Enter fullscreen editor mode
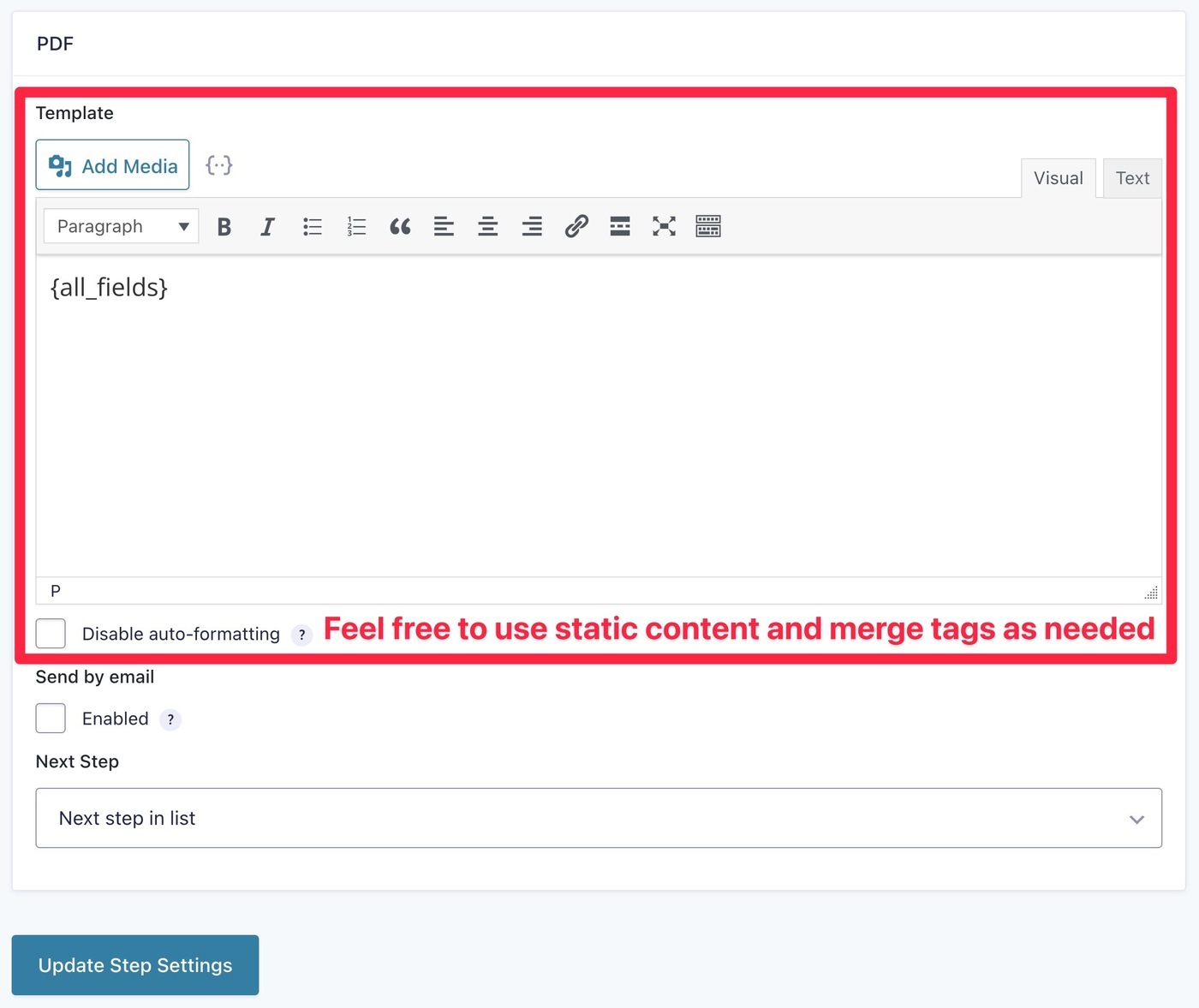1199x1008 pixels. click(x=664, y=226)
